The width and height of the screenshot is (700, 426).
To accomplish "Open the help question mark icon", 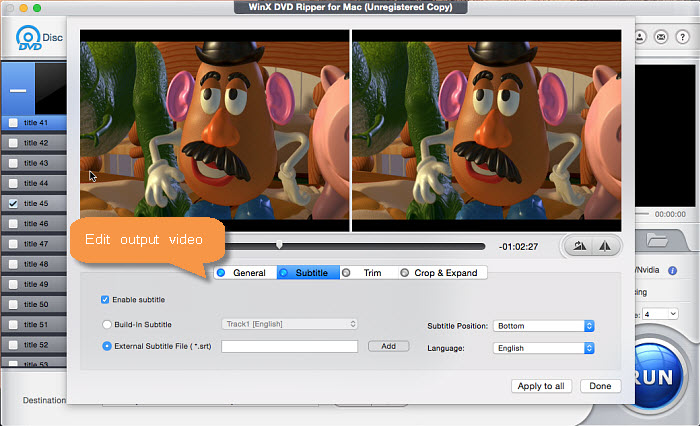I will [x=682, y=37].
